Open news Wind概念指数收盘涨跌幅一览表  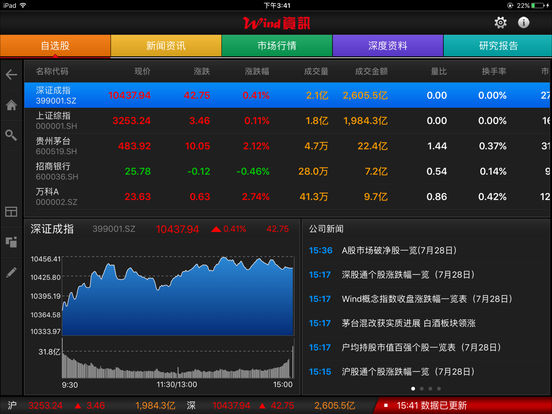(x=427, y=299)
